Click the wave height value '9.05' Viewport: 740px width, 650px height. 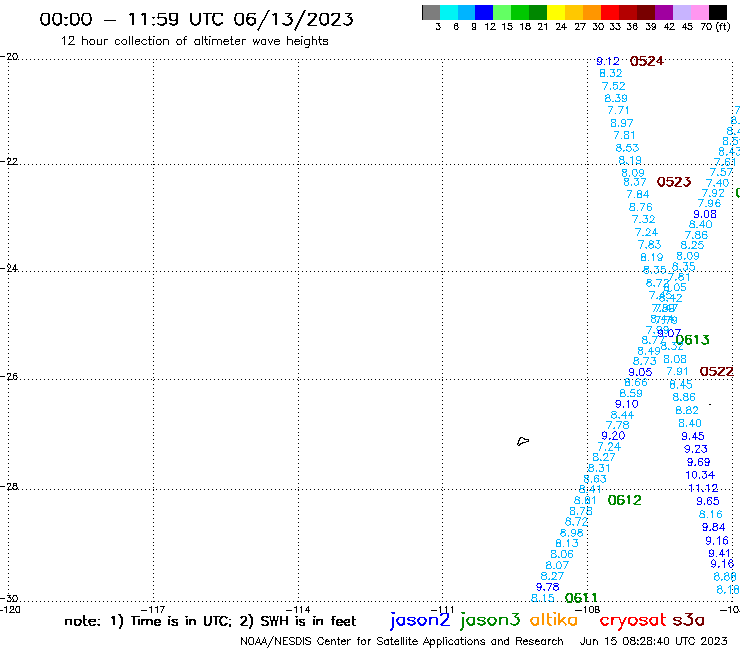click(x=640, y=372)
